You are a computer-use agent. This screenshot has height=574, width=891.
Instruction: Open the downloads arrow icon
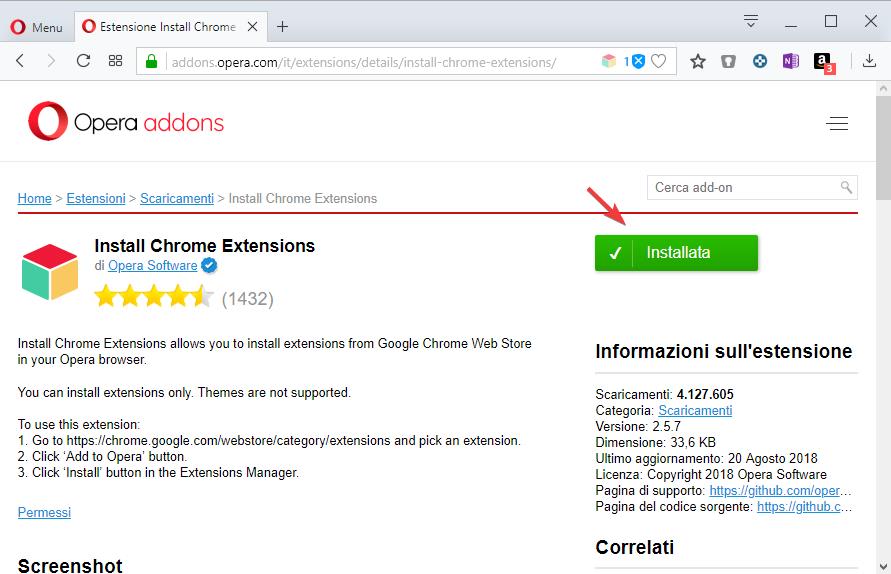coord(869,61)
